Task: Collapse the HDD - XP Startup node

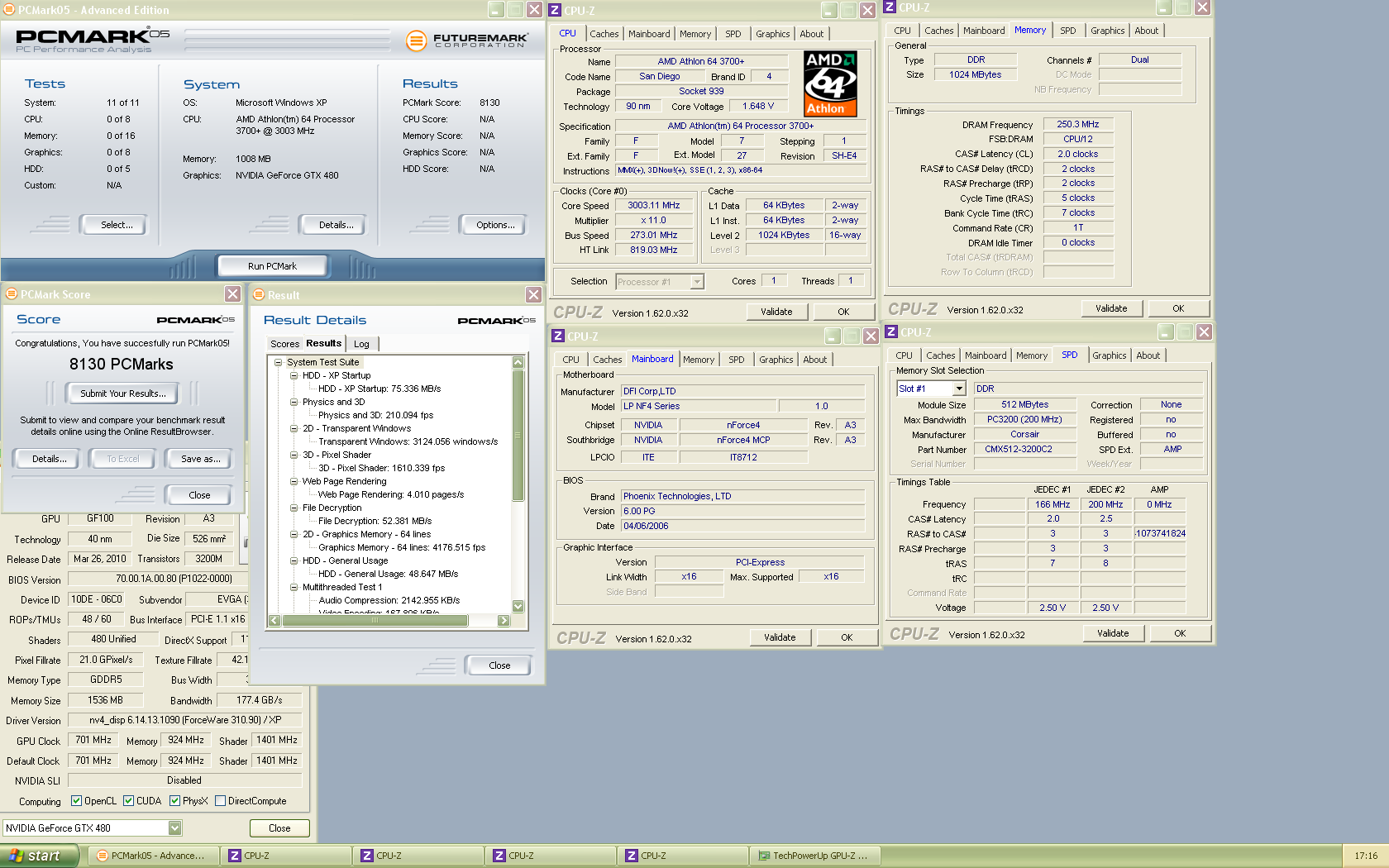Action: (294, 375)
